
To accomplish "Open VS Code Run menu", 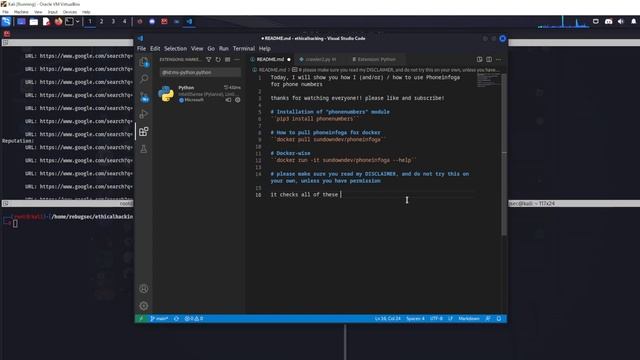I will (x=224, y=49).
